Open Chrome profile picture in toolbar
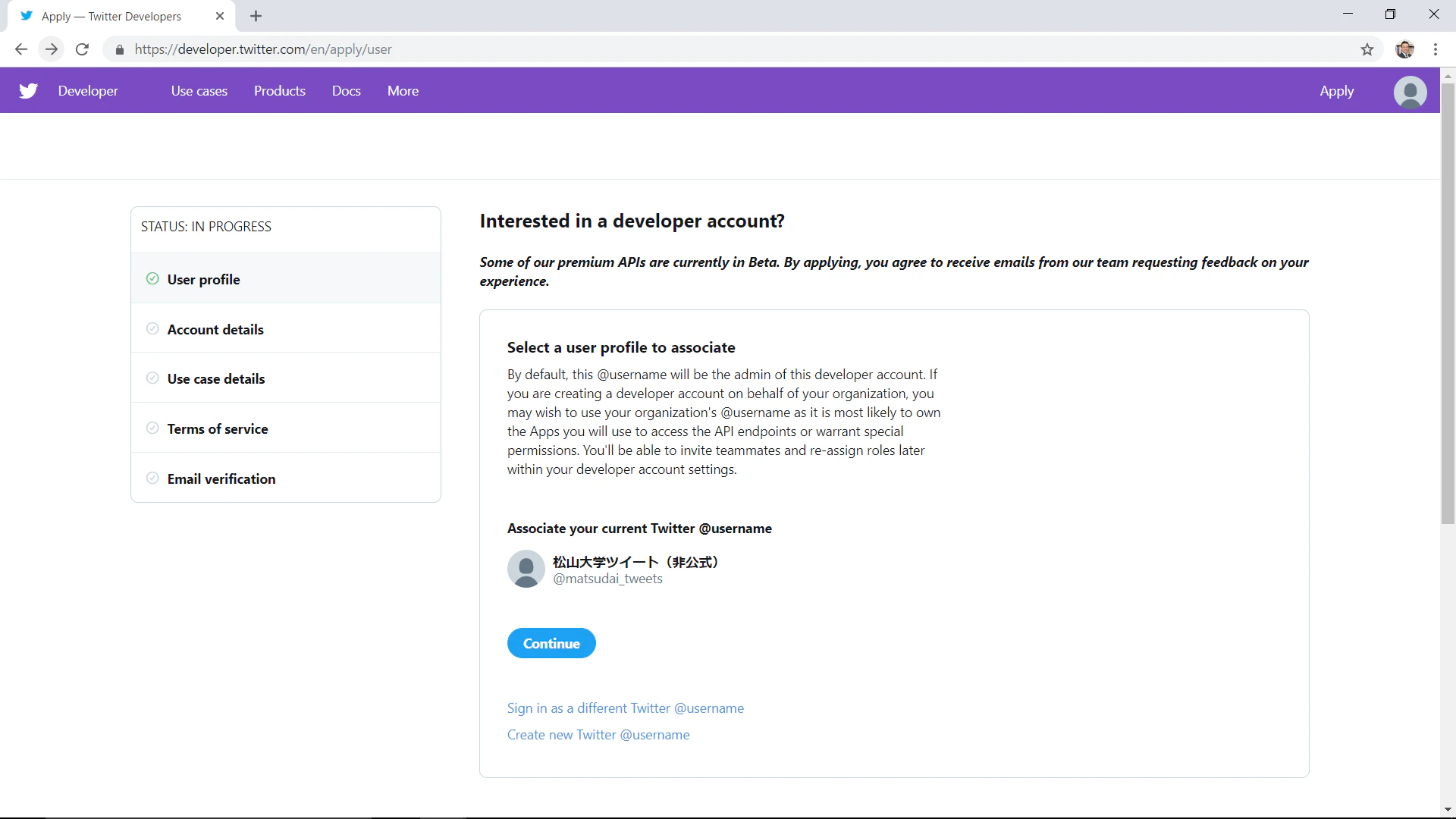The width and height of the screenshot is (1456, 819). click(x=1404, y=49)
